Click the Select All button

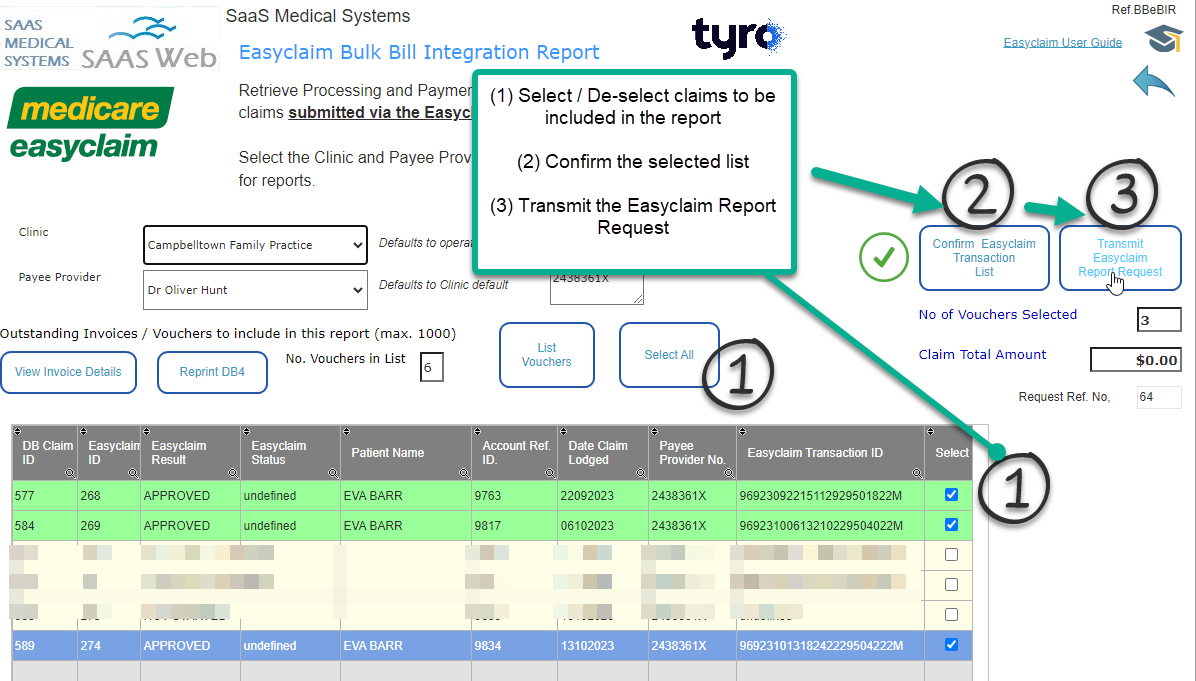point(669,355)
